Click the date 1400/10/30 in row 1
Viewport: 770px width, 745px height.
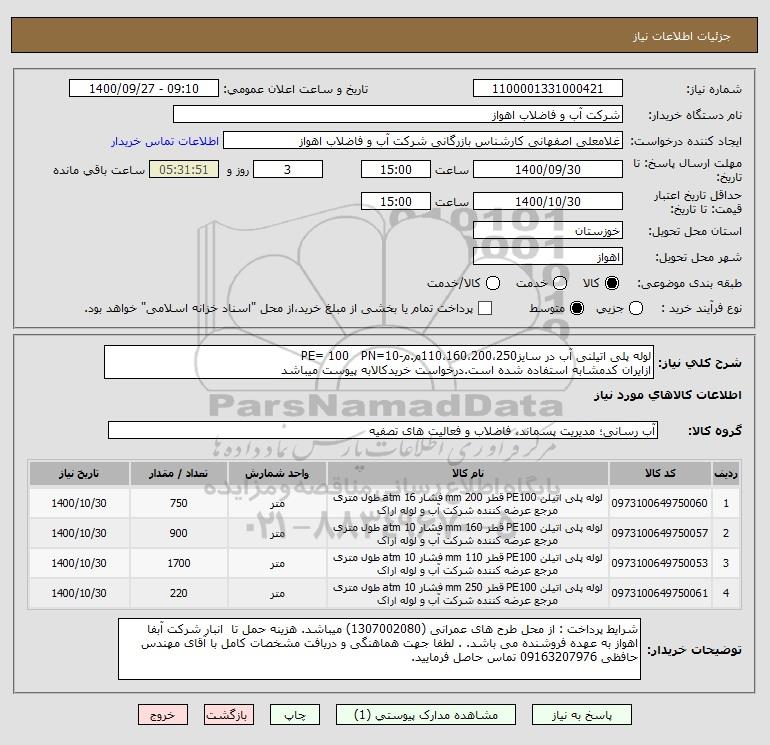[79, 503]
